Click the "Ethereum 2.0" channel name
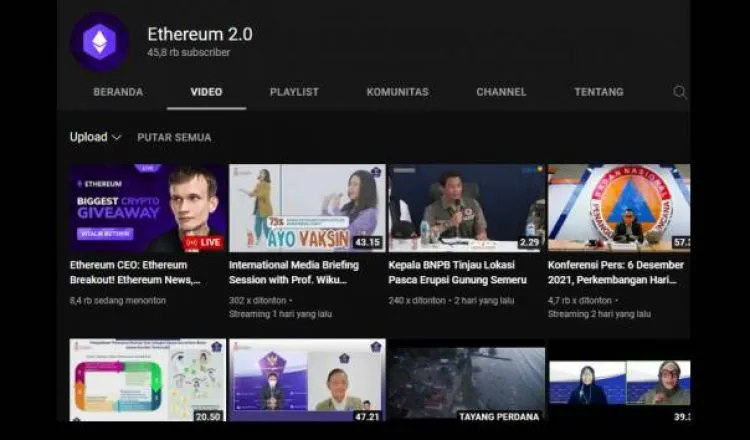The image size is (750, 440). click(x=200, y=34)
